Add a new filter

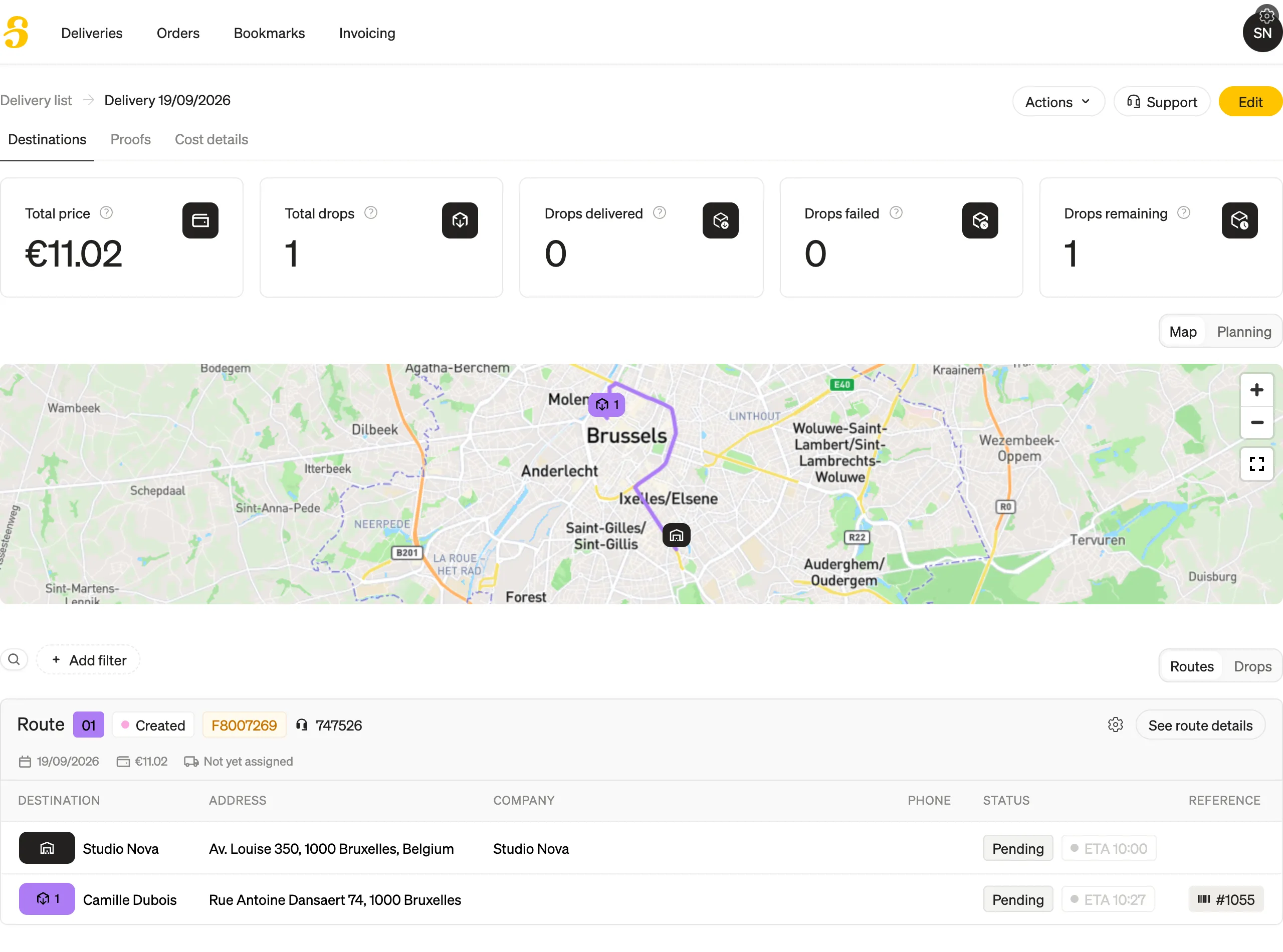(x=89, y=660)
